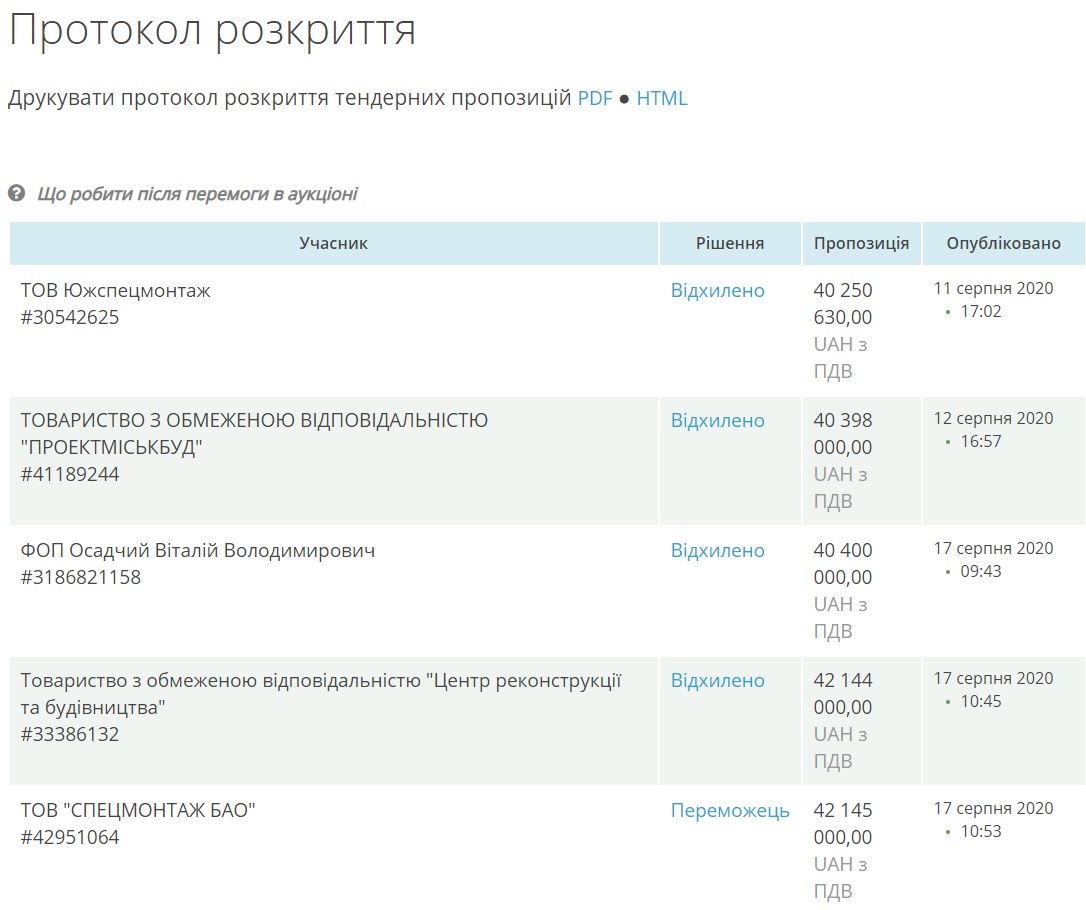Click the 42 145 000,00 winning bid

(x=843, y=824)
